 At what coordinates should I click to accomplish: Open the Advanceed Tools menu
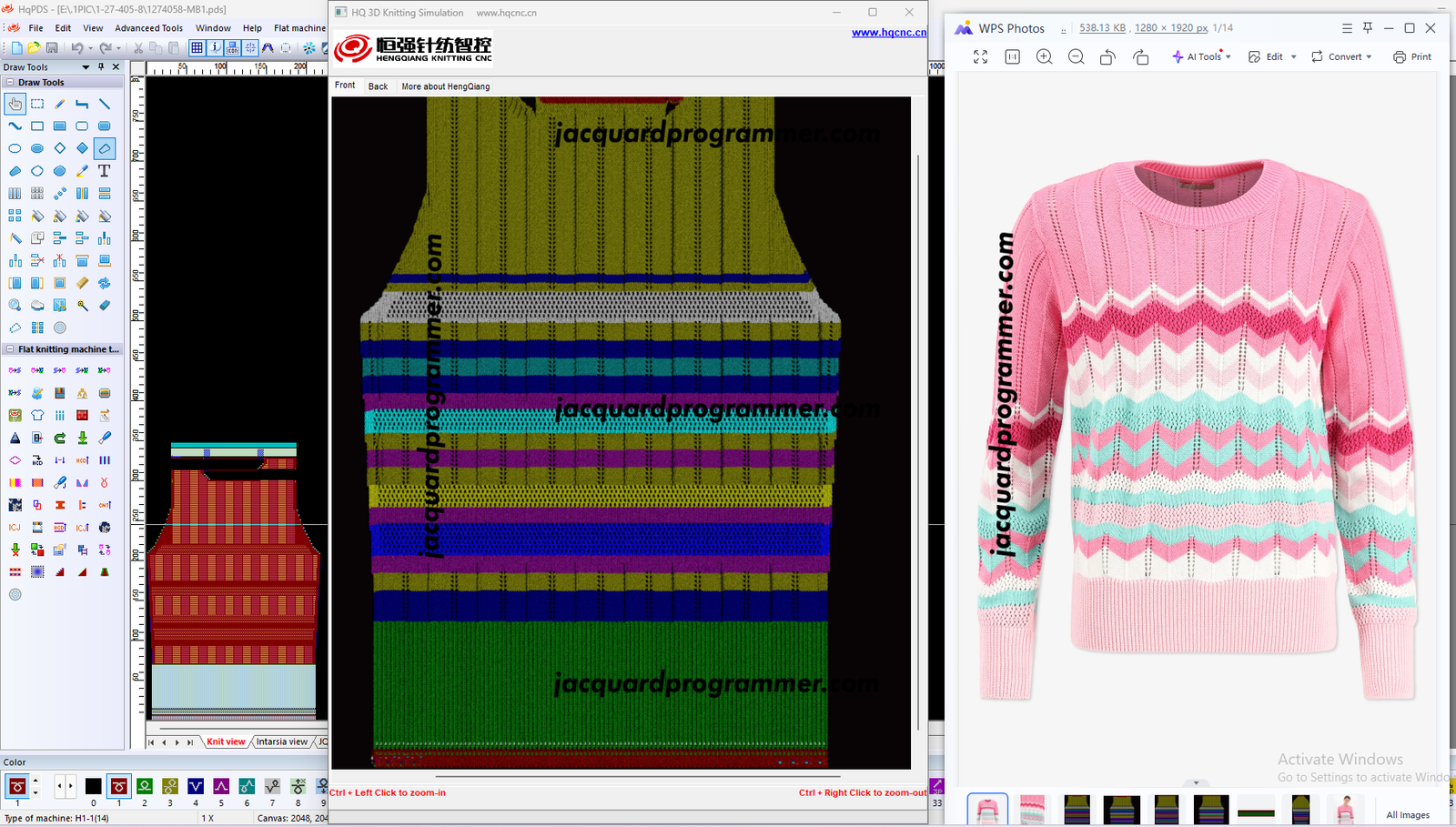click(148, 28)
